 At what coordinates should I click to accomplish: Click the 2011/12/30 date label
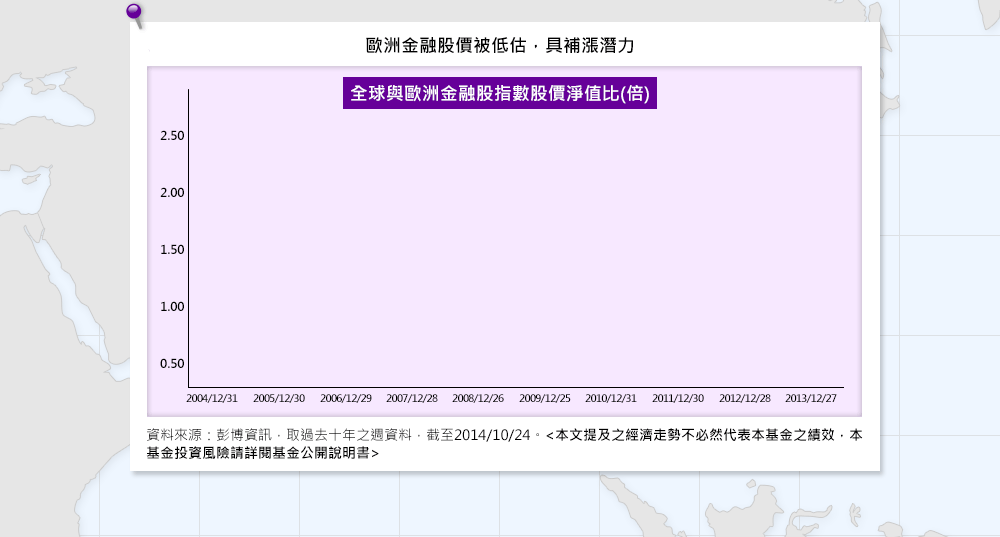pos(678,398)
